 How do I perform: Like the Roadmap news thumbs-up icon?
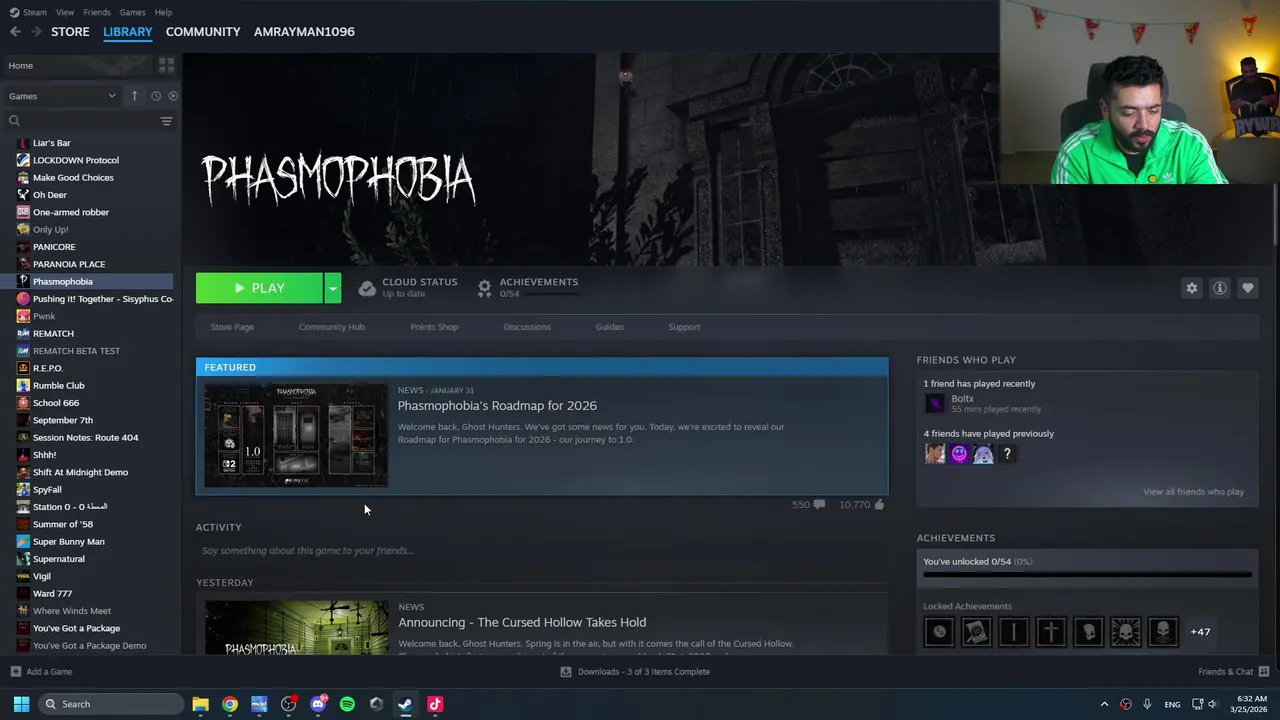click(879, 505)
